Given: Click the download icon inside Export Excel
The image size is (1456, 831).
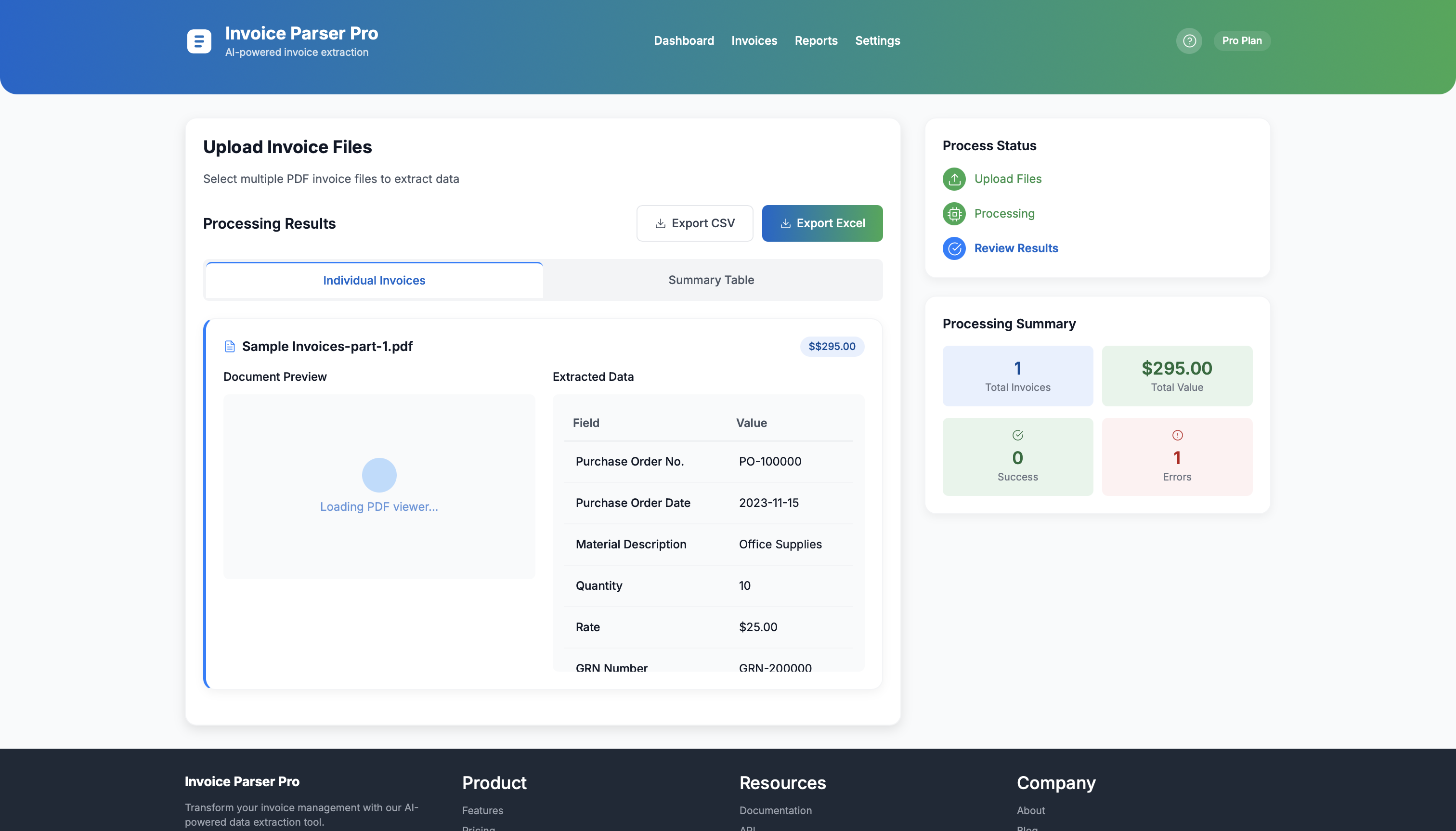Looking at the screenshot, I should (x=786, y=223).
